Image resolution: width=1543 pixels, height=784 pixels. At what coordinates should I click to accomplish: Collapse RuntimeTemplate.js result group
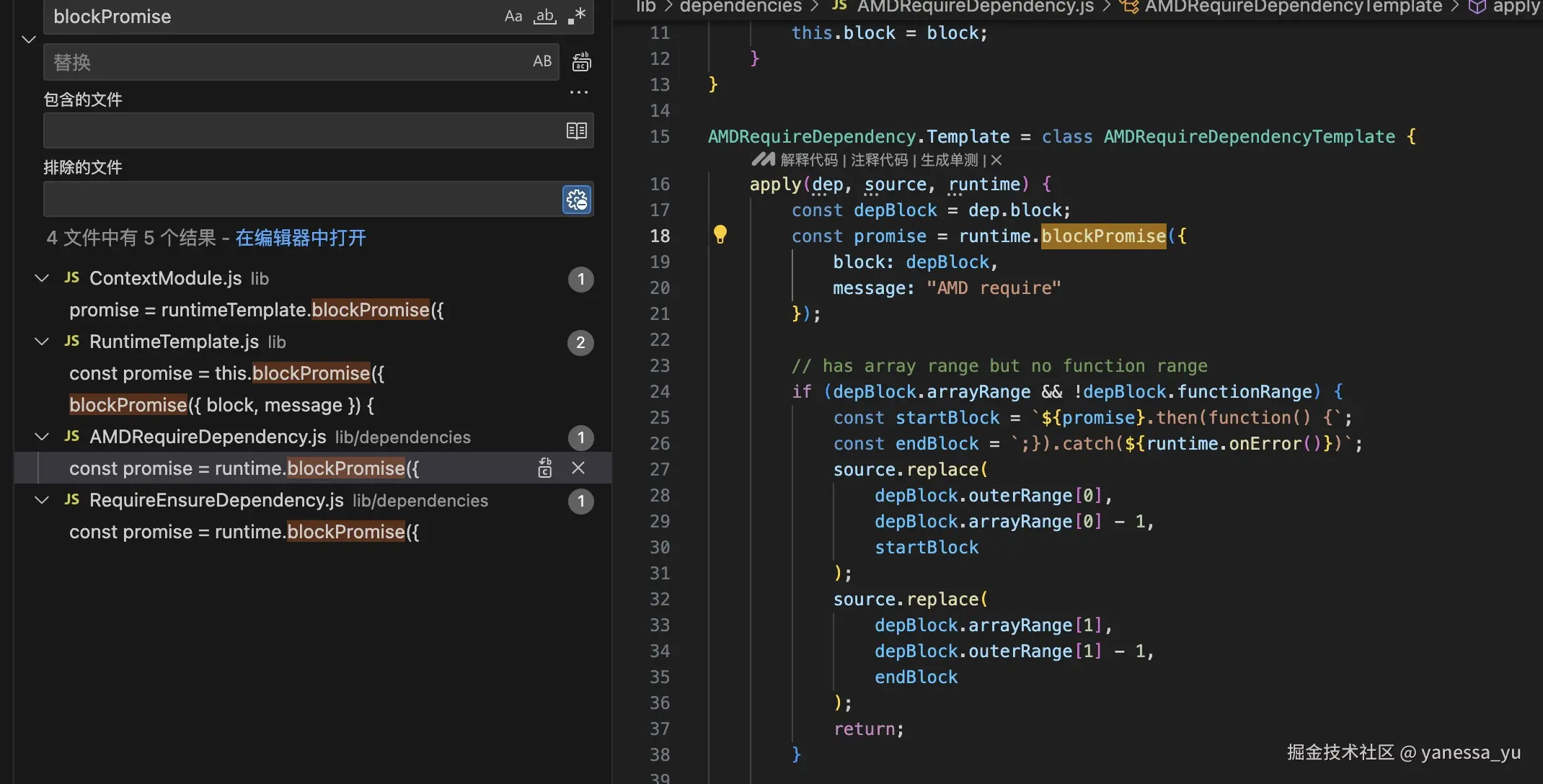pos(42,342)
